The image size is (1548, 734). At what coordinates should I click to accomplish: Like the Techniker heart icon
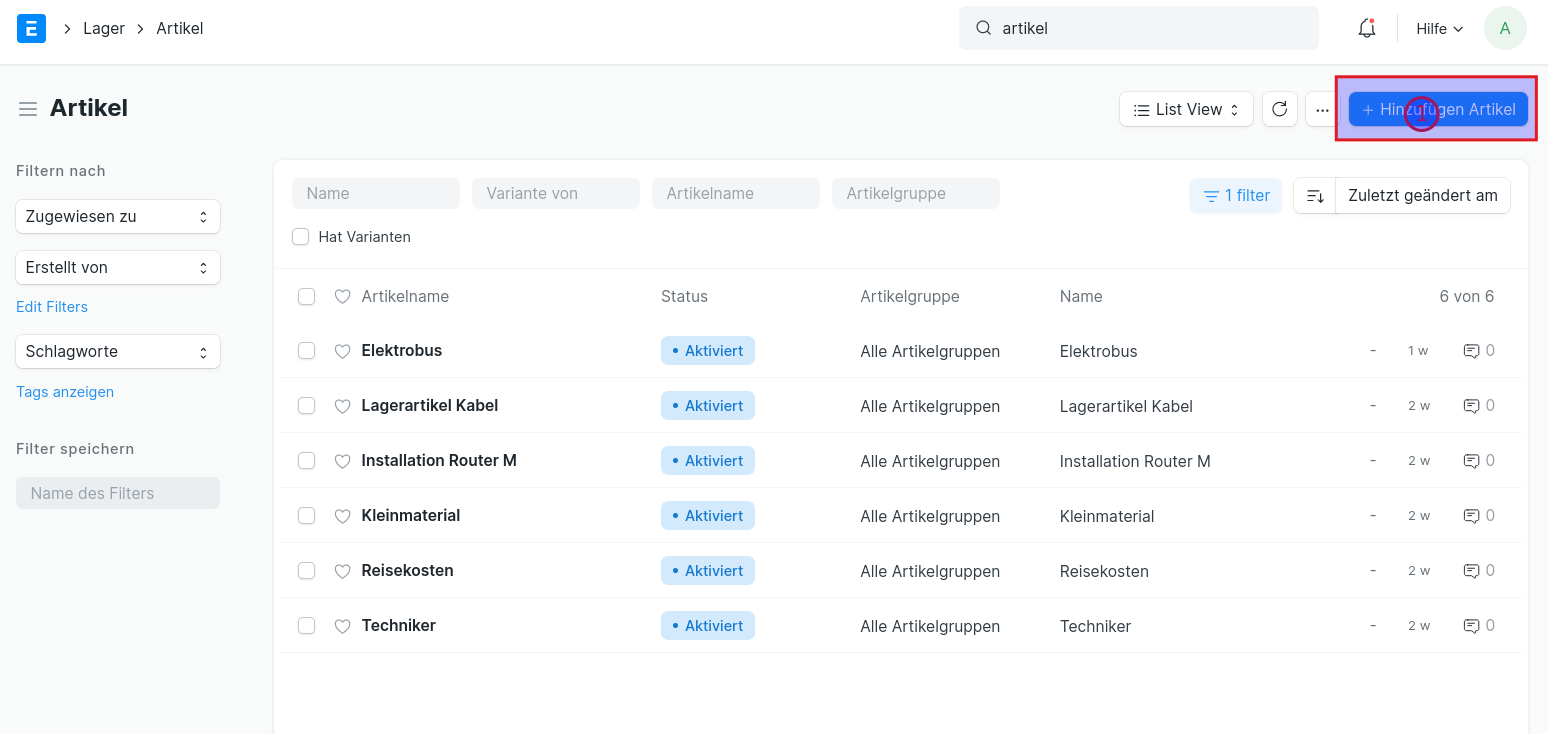342,626
